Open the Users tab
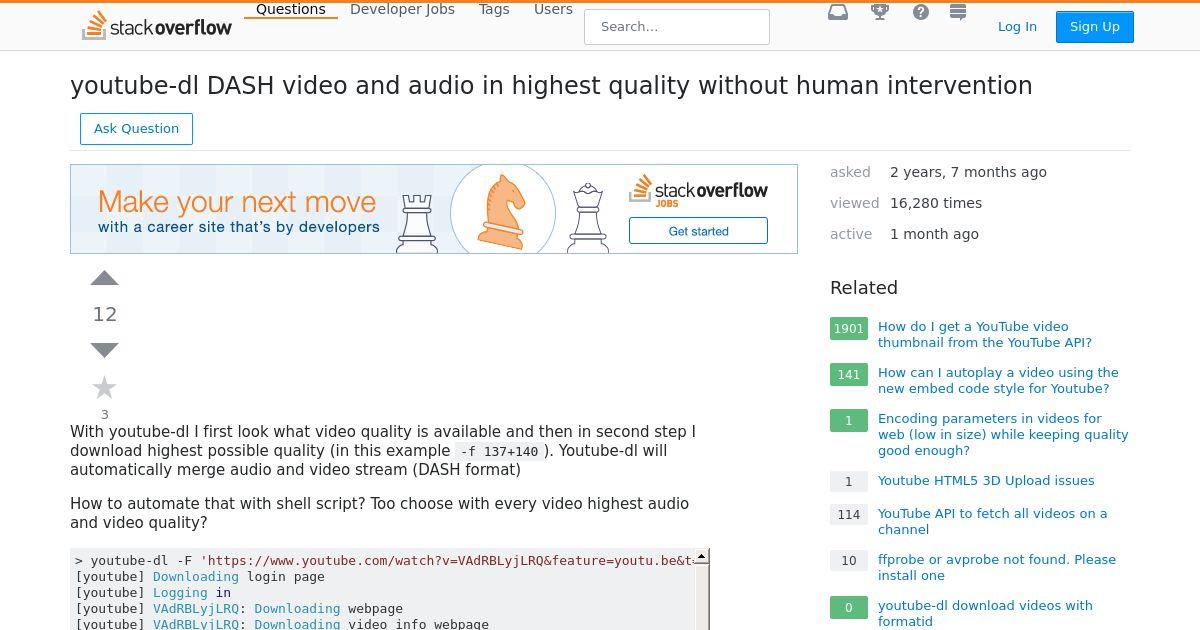Image resolution: width=1200 pixels, height=630 pixels. [x=553, y=9]
